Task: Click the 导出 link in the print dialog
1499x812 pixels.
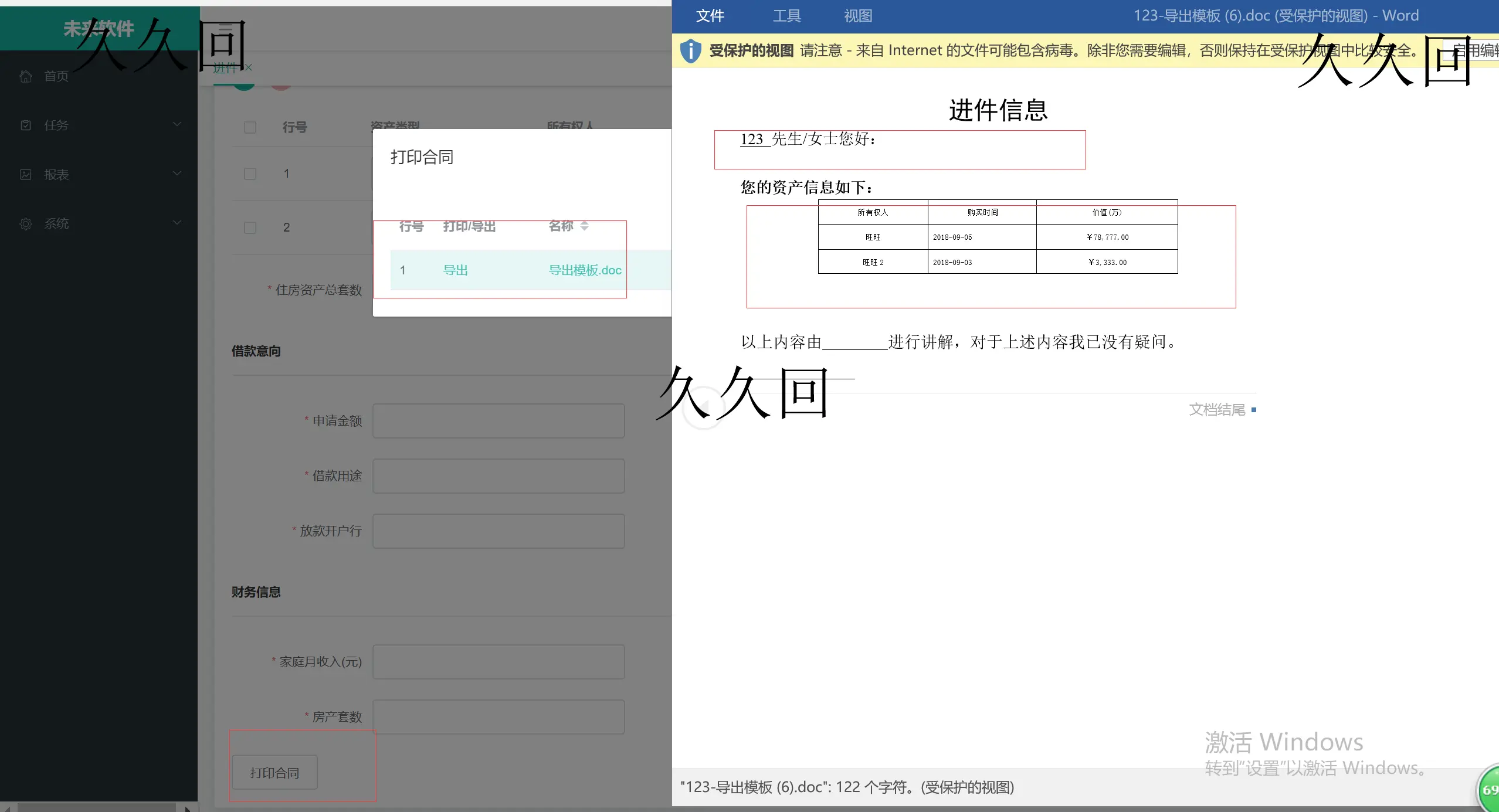Action: 455,270
